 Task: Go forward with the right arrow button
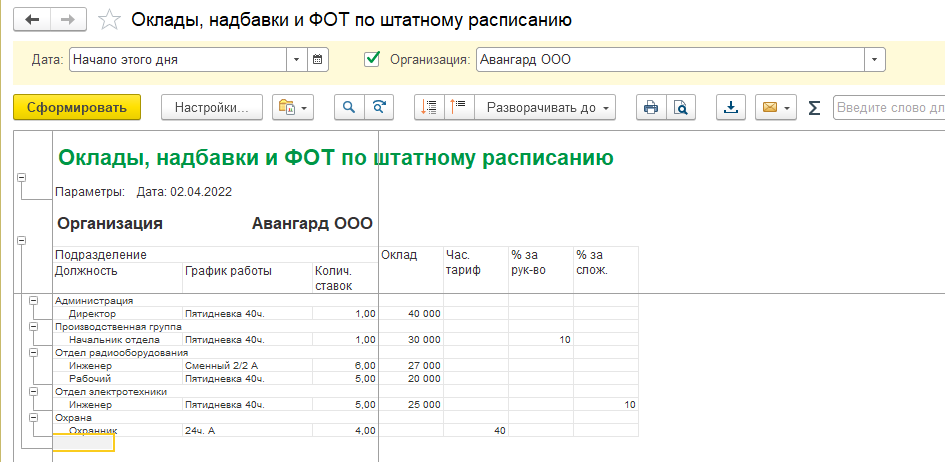point(68,19)
